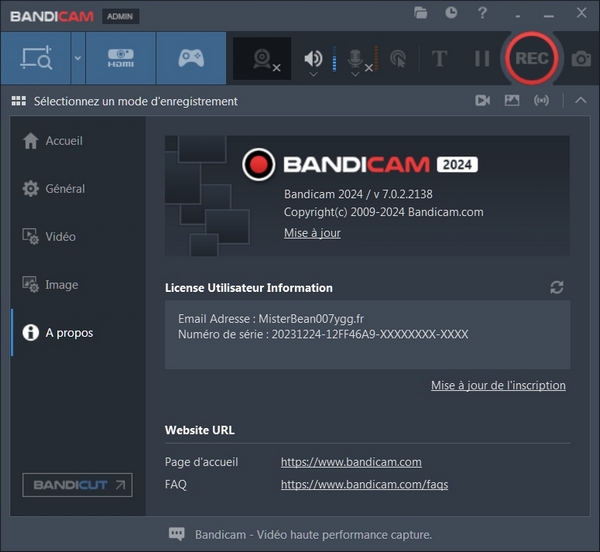The width and height of the screenshot is (600, 552).
Task: Click the grid icon next to mode label
Action: 19,101
